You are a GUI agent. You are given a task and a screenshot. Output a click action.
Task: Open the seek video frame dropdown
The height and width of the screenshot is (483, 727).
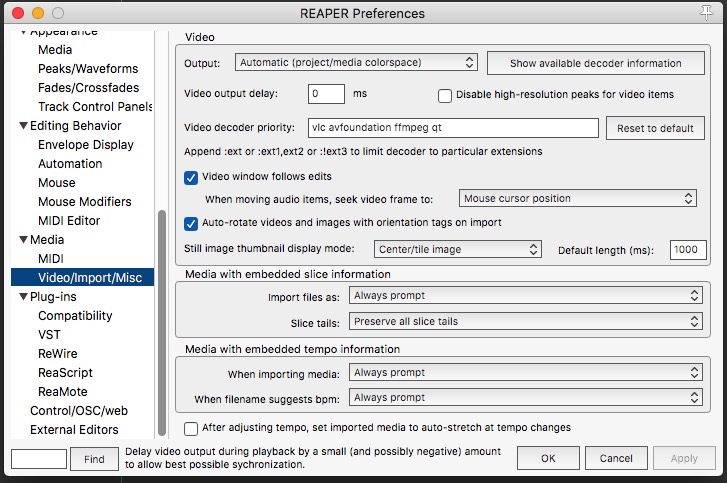tap(578, 198)
